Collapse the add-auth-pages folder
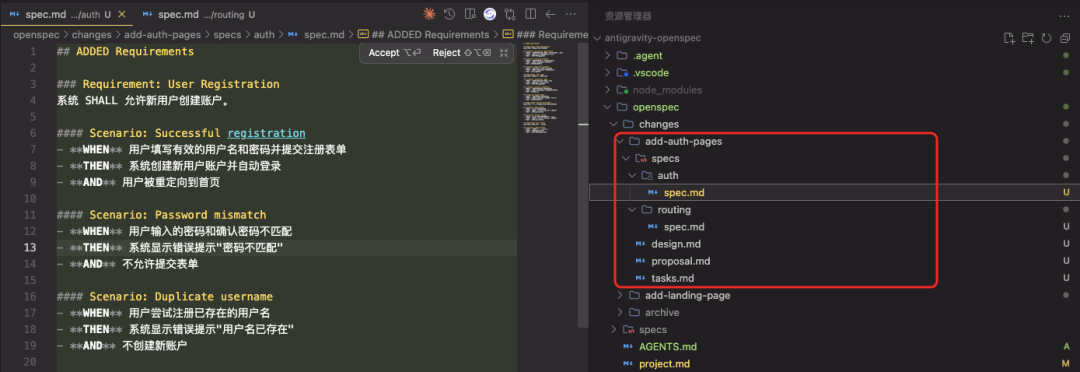Viewport: 1080px width, 372px height. point(619,141)
